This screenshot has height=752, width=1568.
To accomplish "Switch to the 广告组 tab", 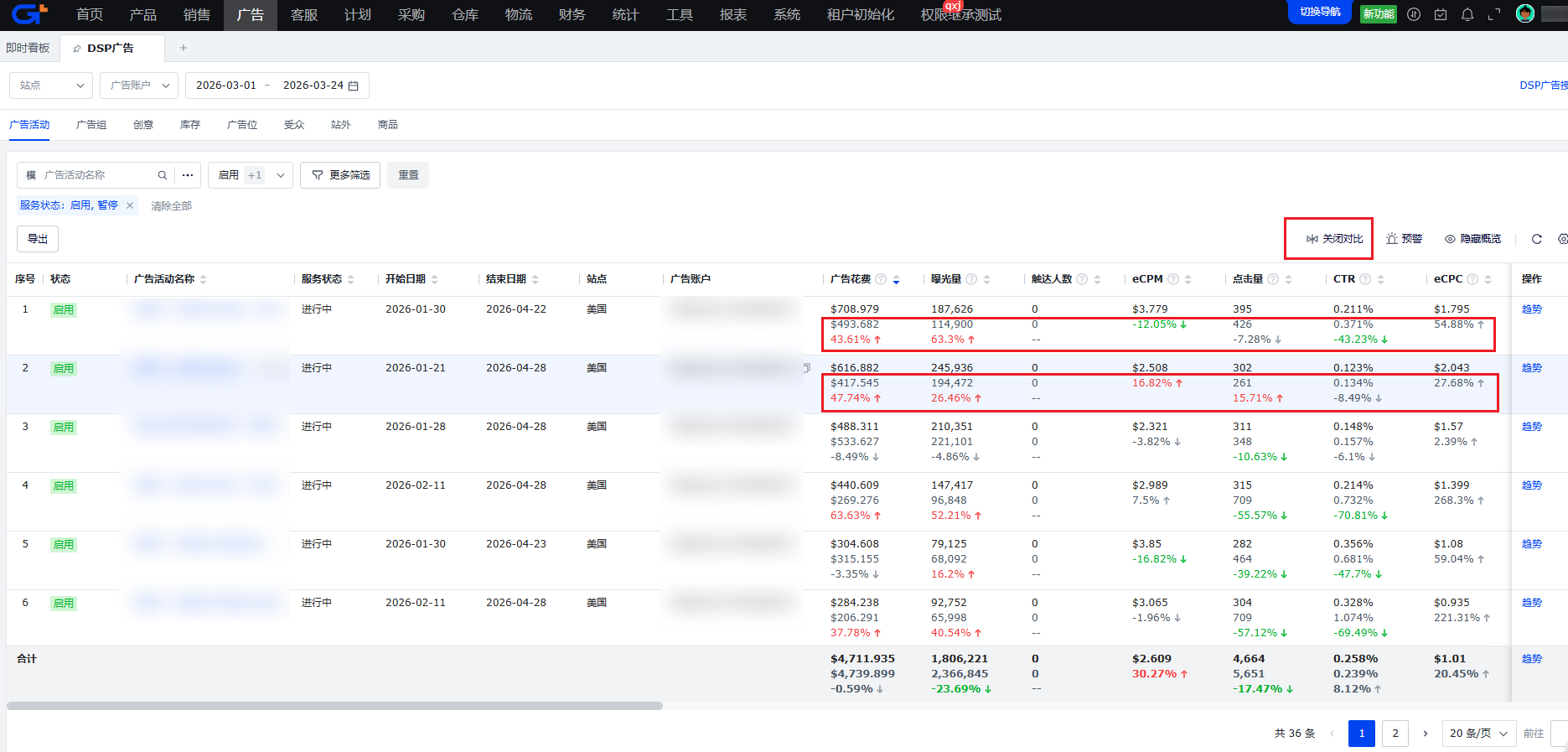I will point(91,125).
